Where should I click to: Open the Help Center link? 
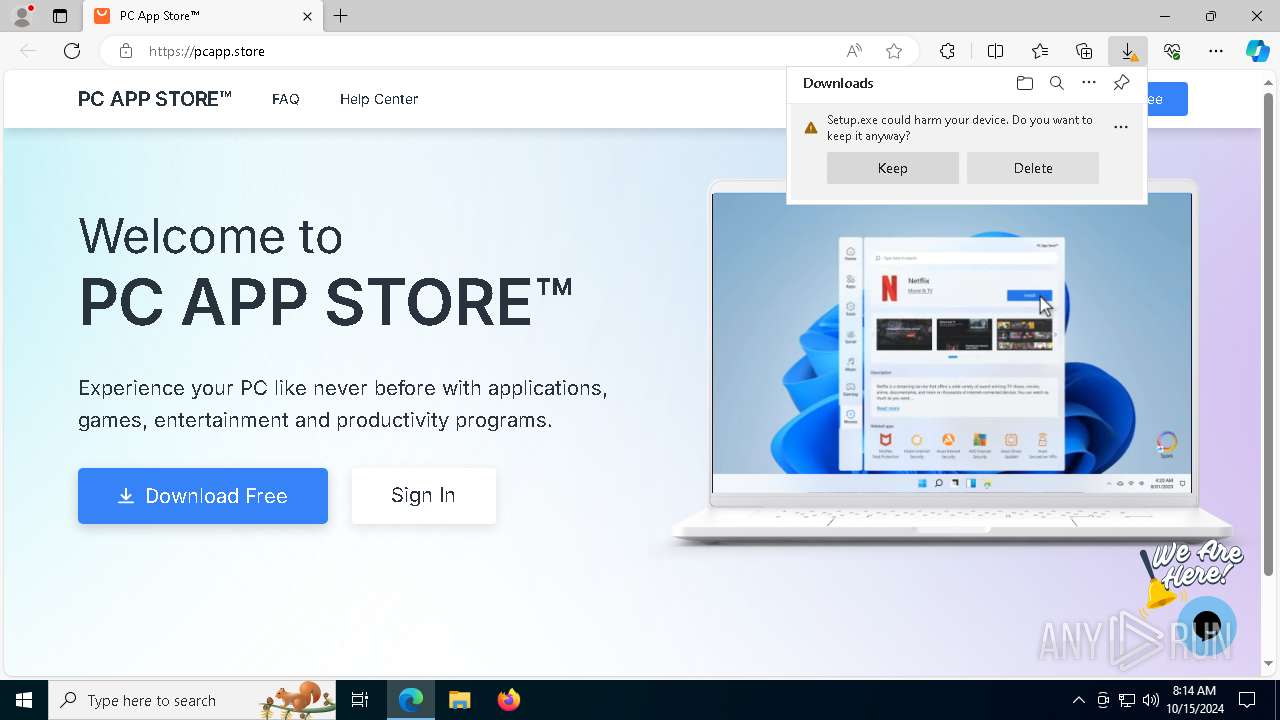(379, 99)
